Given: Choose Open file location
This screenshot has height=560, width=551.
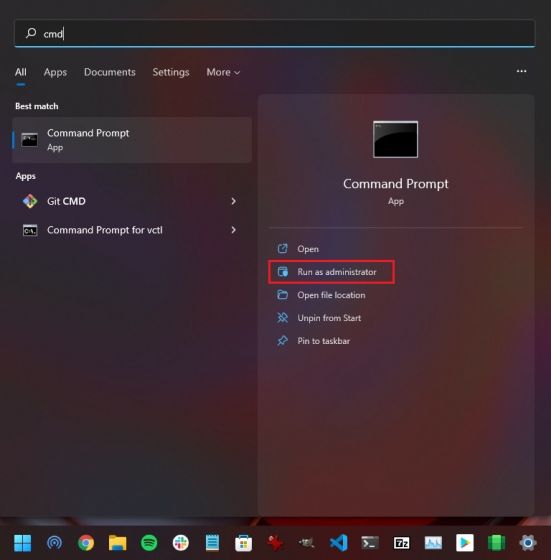Looking at the screenshot, I should tap(330, 295).
